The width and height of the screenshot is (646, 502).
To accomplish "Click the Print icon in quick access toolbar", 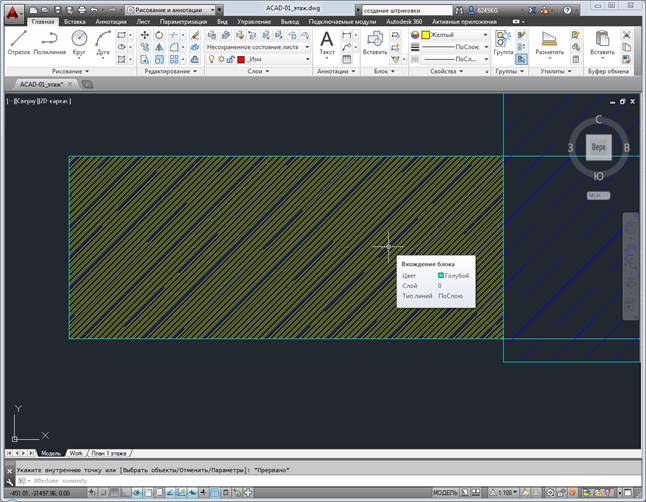I will click(x=82, y=10).
